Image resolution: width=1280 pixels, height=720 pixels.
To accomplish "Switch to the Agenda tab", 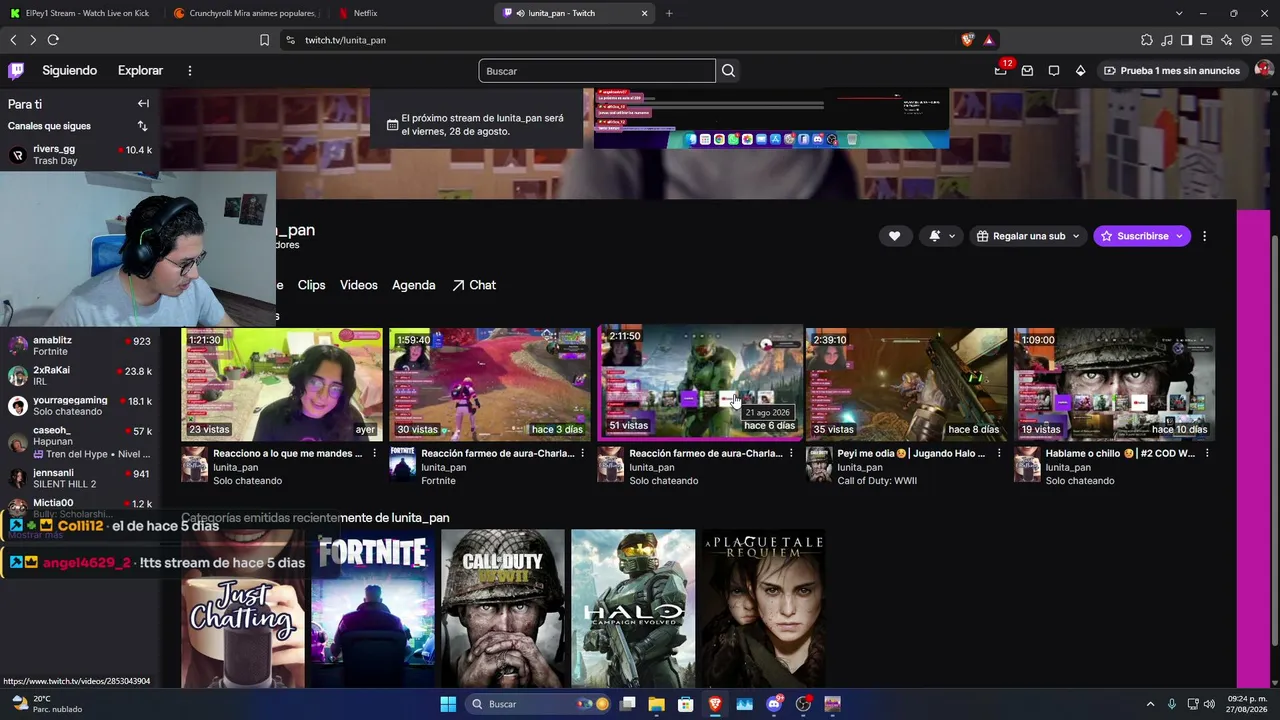I will click(x=414, y=285).
